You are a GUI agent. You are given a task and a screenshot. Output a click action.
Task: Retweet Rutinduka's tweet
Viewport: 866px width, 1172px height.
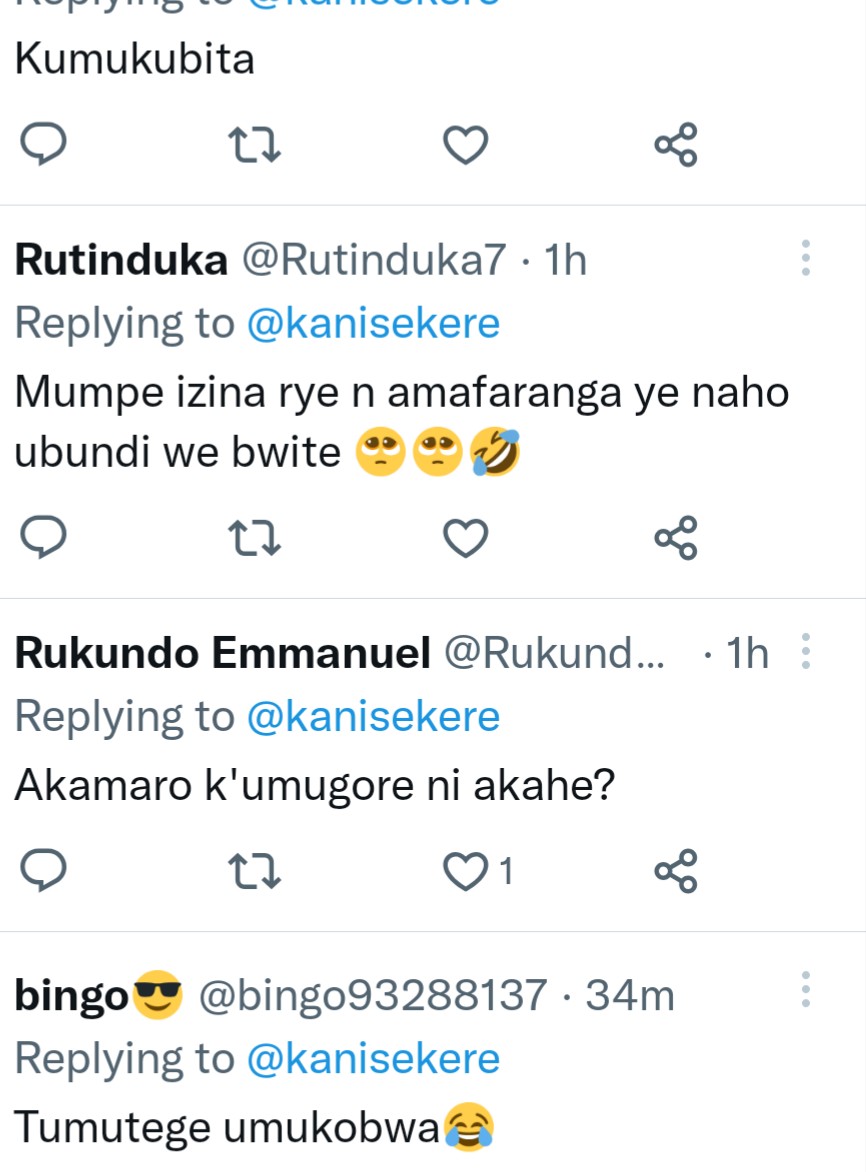[x=255, y=539]
